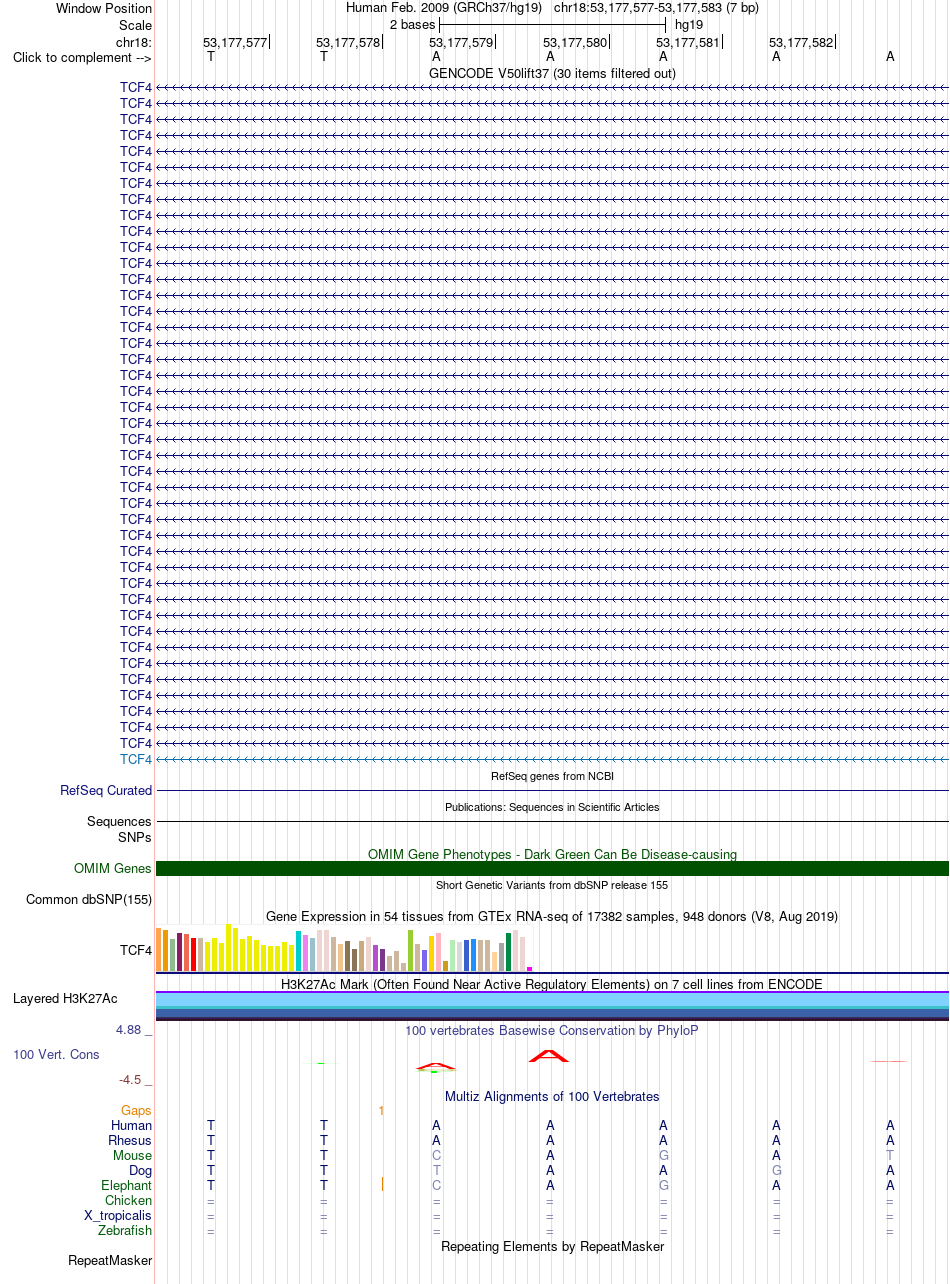
Task: Click the chr18: ruler label
Action: [134, 42]
